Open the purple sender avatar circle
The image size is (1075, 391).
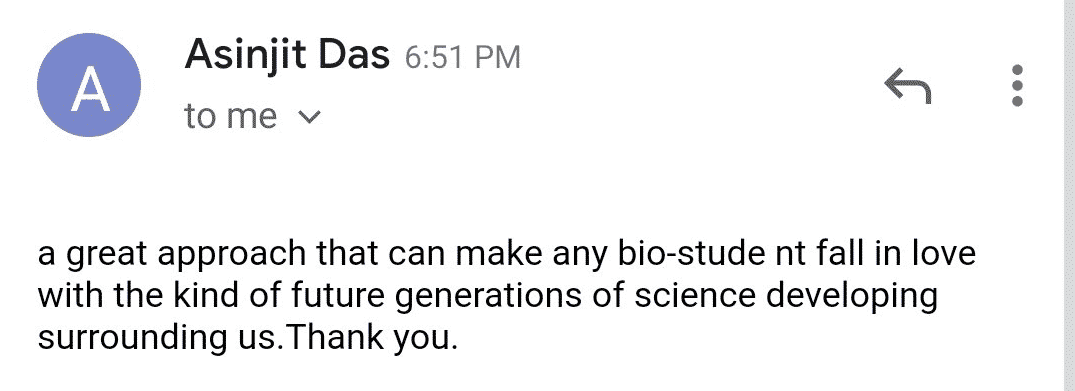point(89,85)
